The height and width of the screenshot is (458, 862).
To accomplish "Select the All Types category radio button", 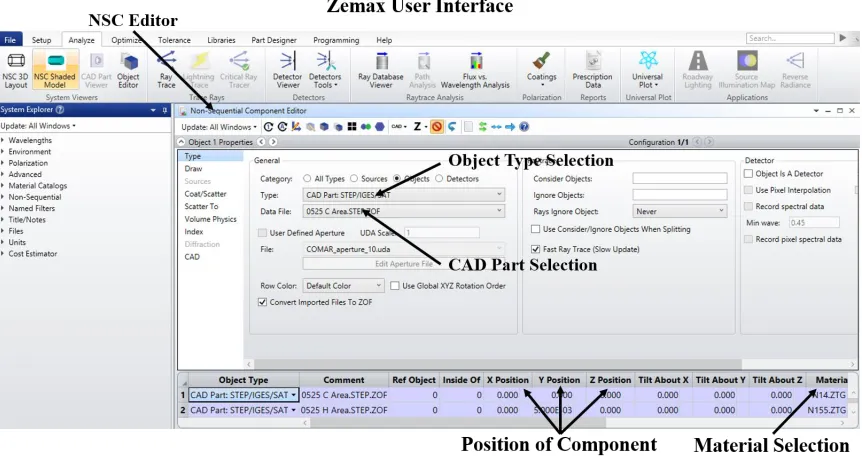I will tap(307, 179).
